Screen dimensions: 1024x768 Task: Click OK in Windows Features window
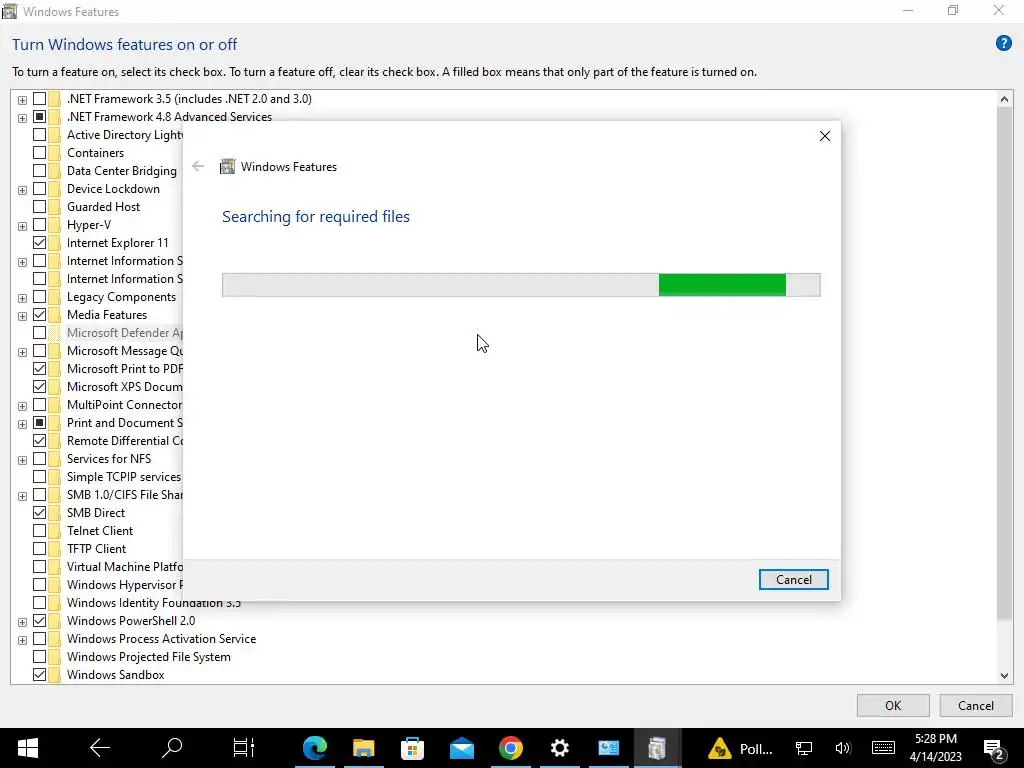tap(893, 705)
